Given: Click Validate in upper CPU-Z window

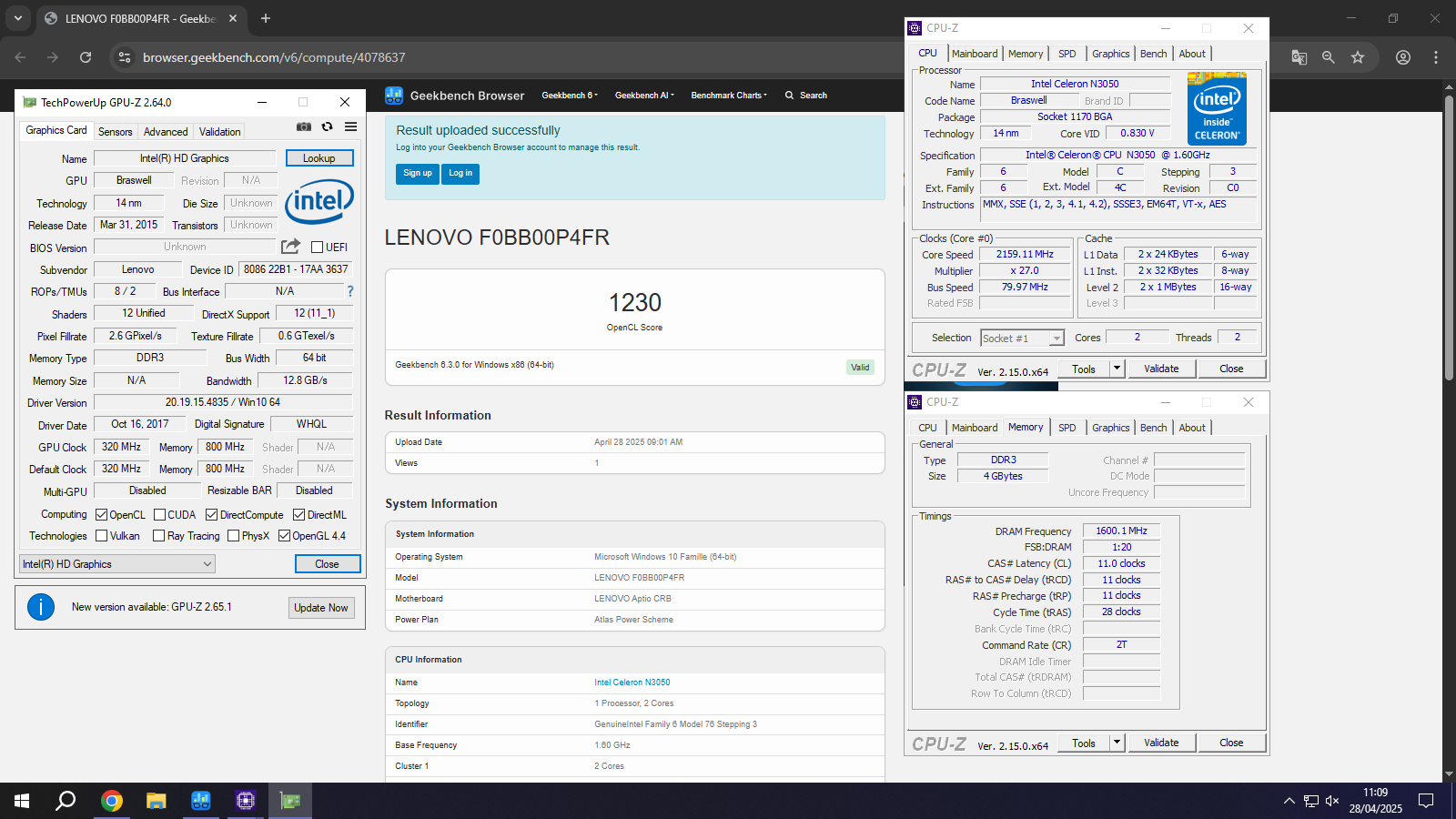Looking at the screenshot, I should click(1161, 369).
